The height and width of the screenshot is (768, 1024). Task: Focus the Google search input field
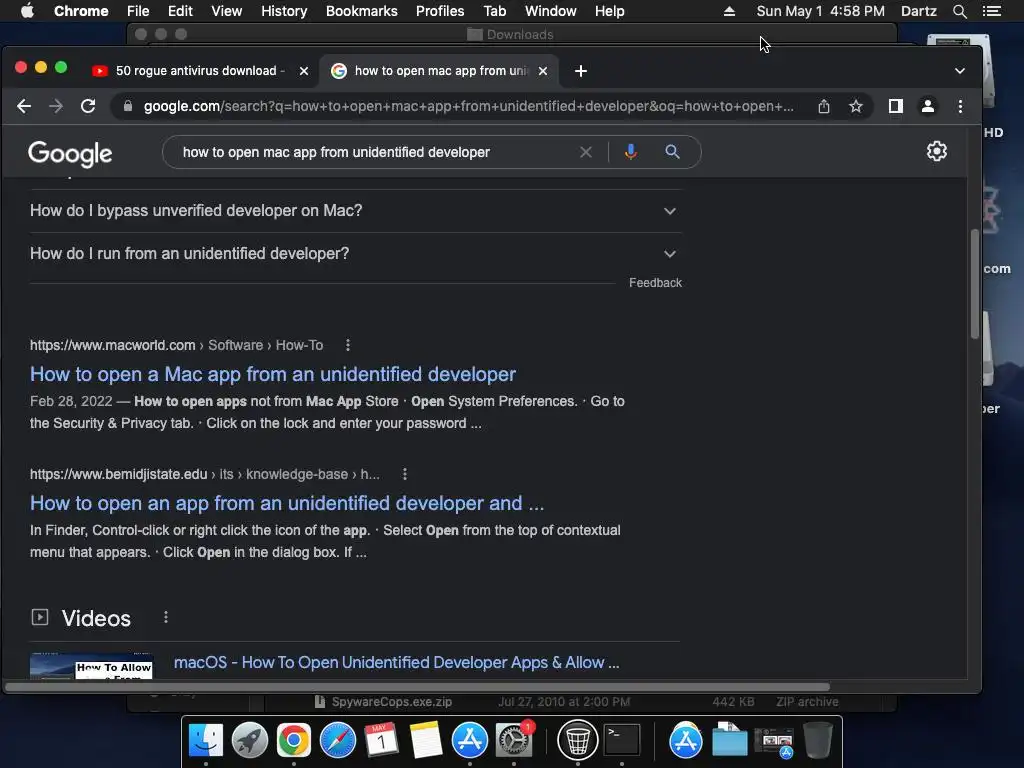pyautogui.click(x=376, y=152)
